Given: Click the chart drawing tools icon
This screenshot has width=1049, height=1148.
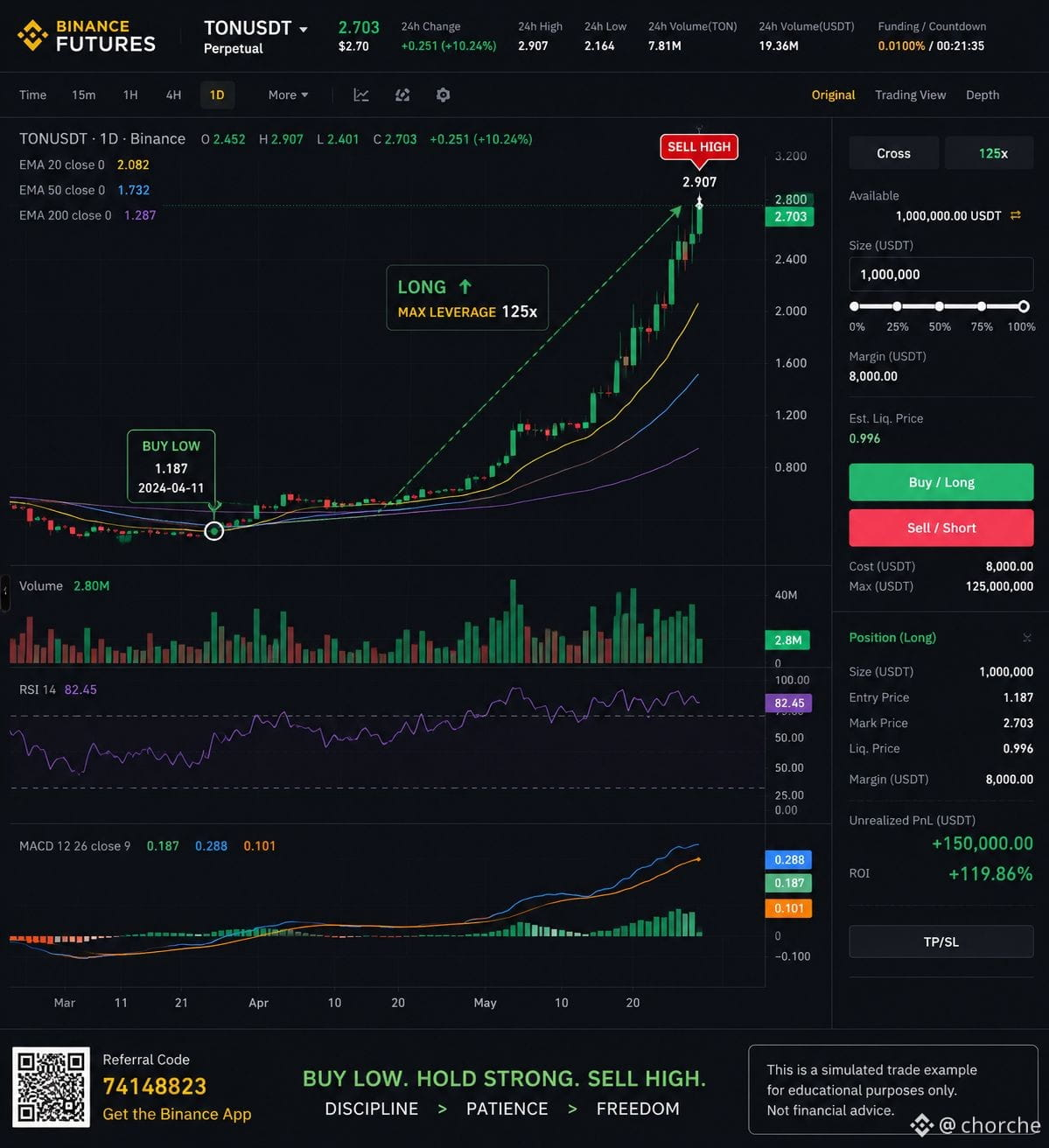Looking at the screenshot, I should tap(402, 94).
